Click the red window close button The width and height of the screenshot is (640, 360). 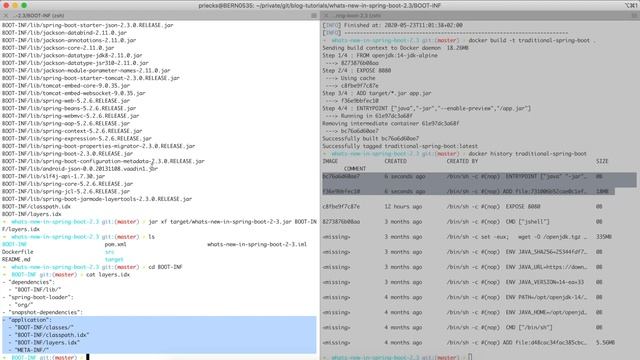click(6, 5)
